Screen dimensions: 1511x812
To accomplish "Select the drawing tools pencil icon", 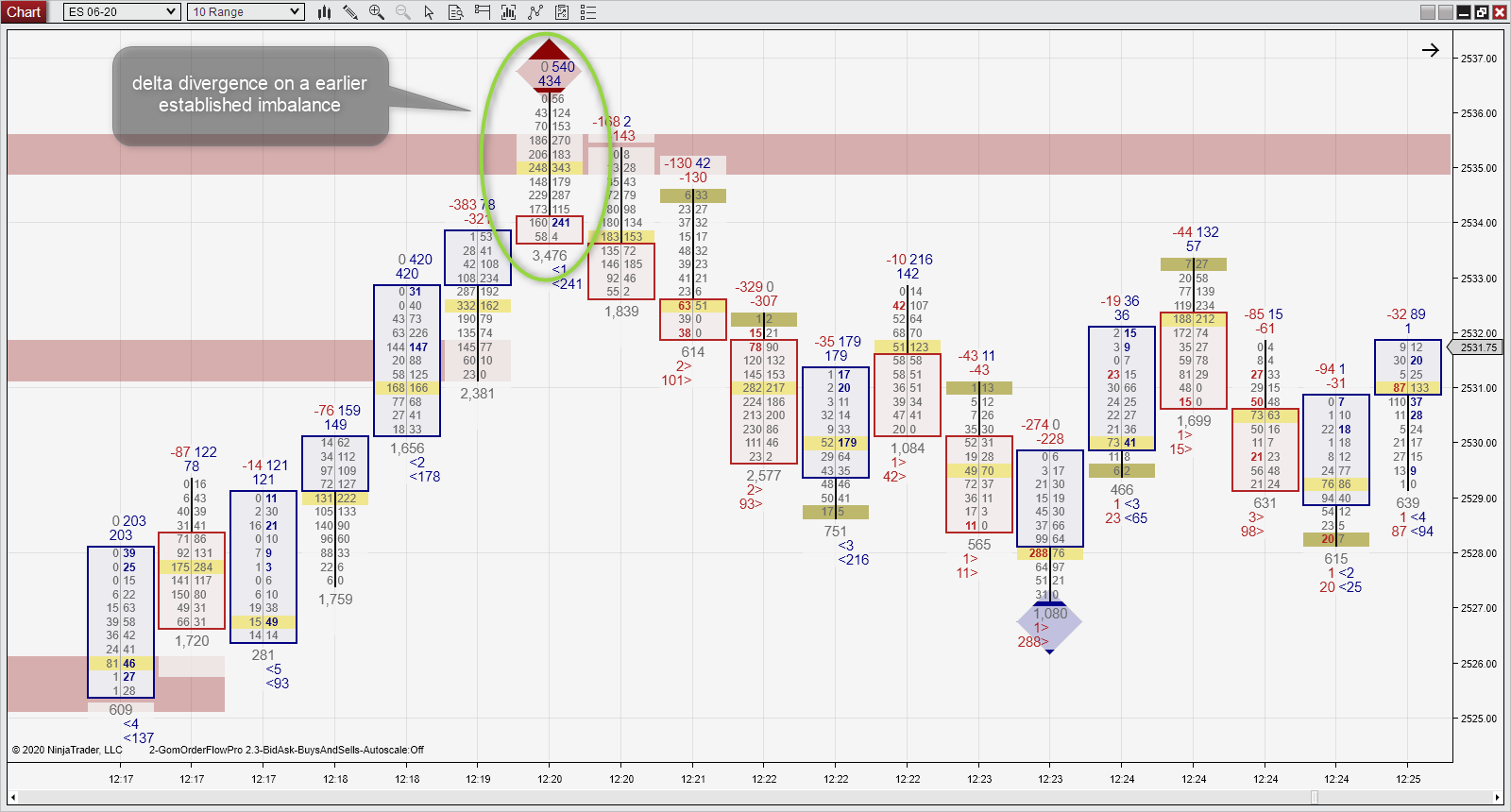I will [350, 12].
